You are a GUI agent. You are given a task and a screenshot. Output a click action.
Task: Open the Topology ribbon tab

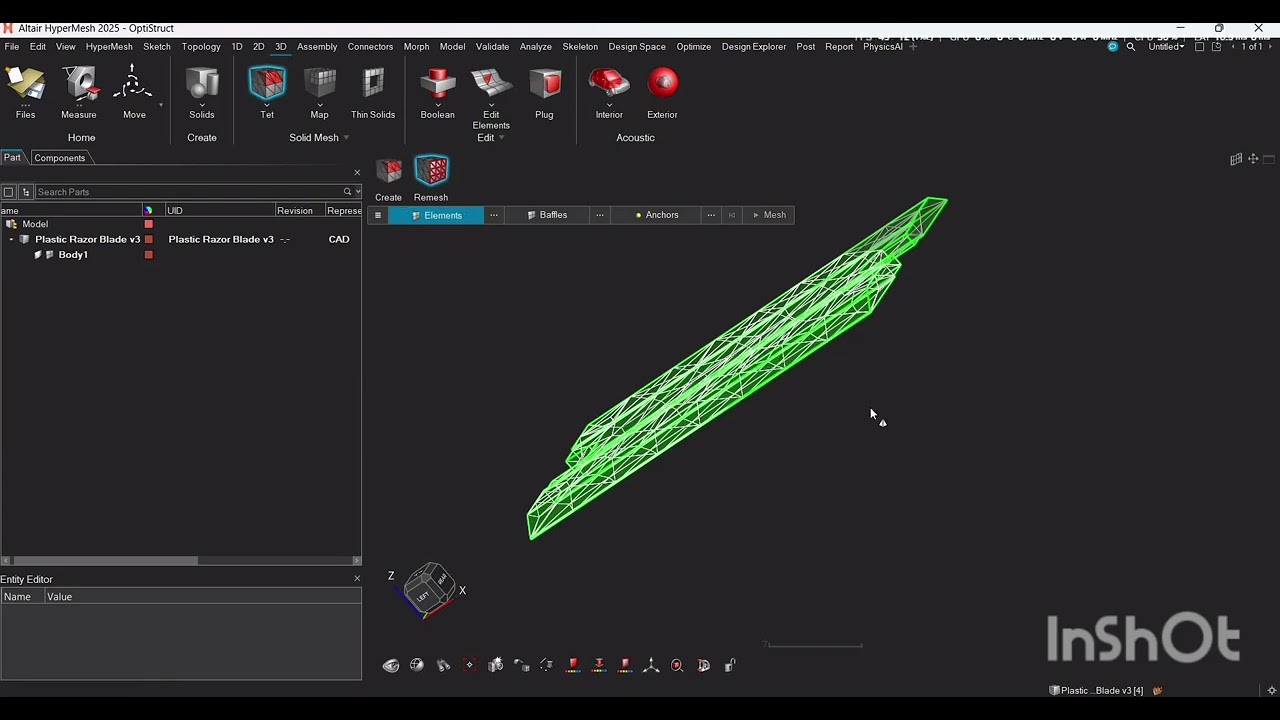(x=201, y=47)
